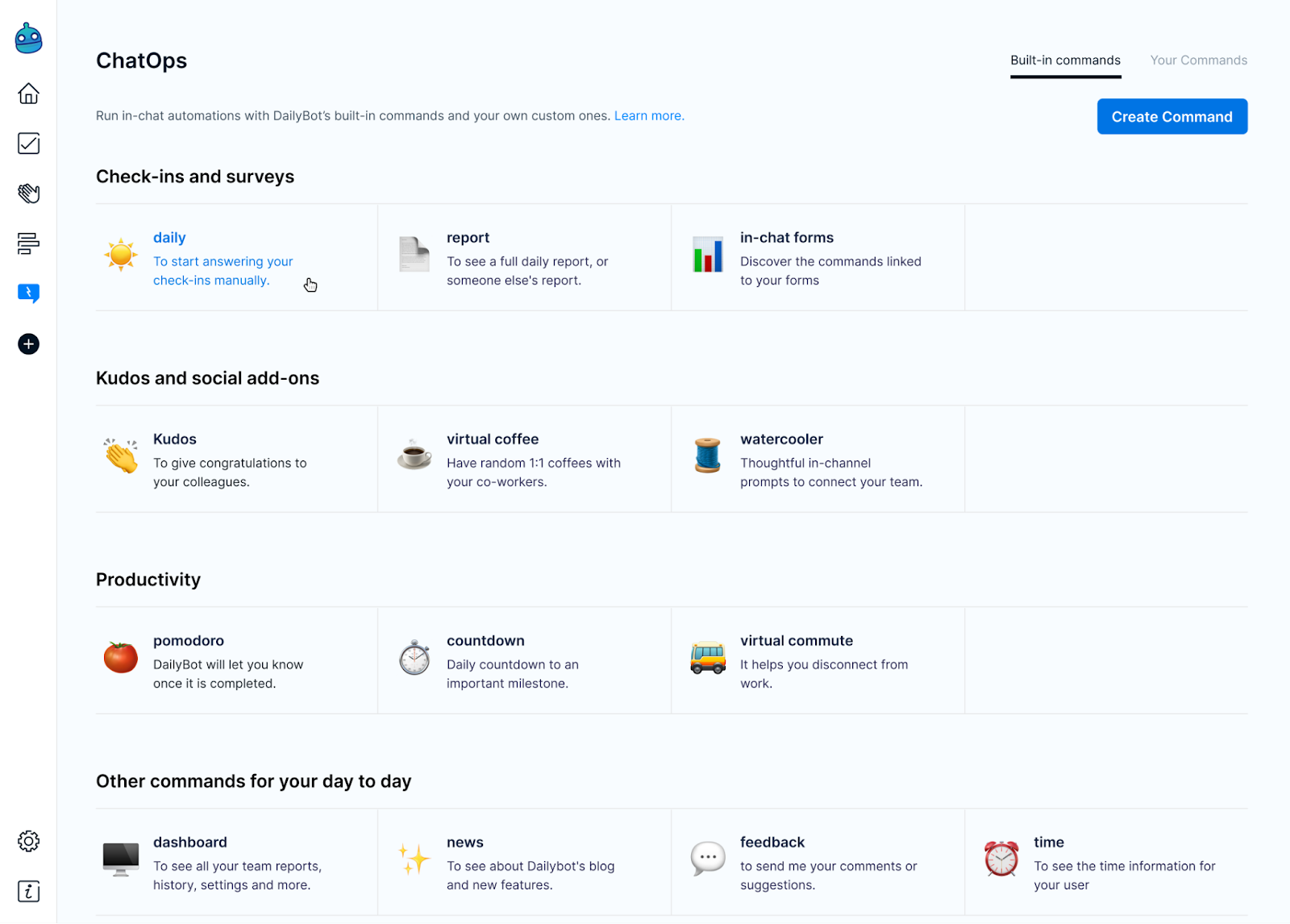Screen dimensions: 1290x924
Task: Click 'Have random 1:1 coffees' description
Action: [534, 472]
